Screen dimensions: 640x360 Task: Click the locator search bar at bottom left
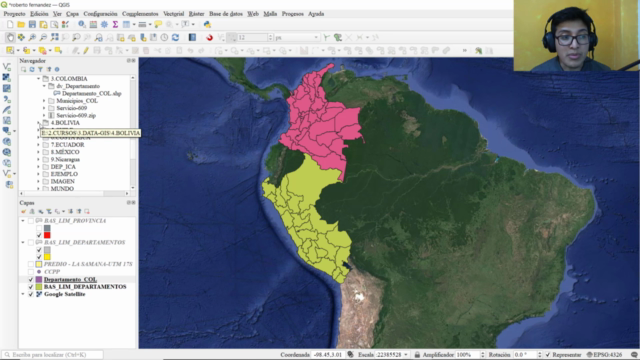[52, 355]
